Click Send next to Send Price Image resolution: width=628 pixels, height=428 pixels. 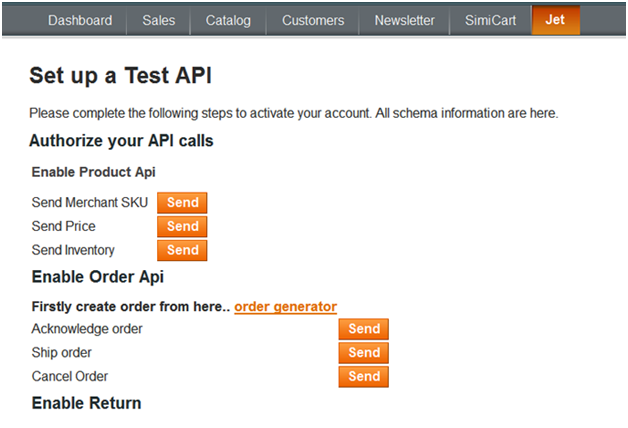coord(182,226)
